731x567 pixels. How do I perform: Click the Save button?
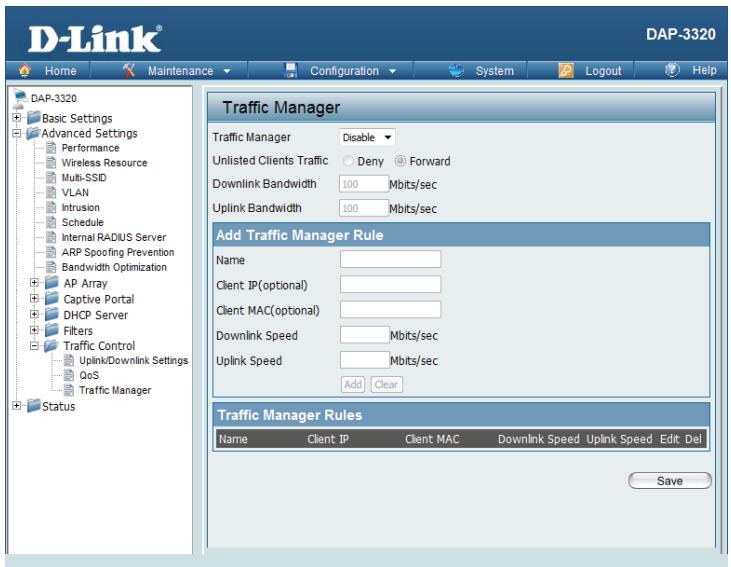pos(670,481)
